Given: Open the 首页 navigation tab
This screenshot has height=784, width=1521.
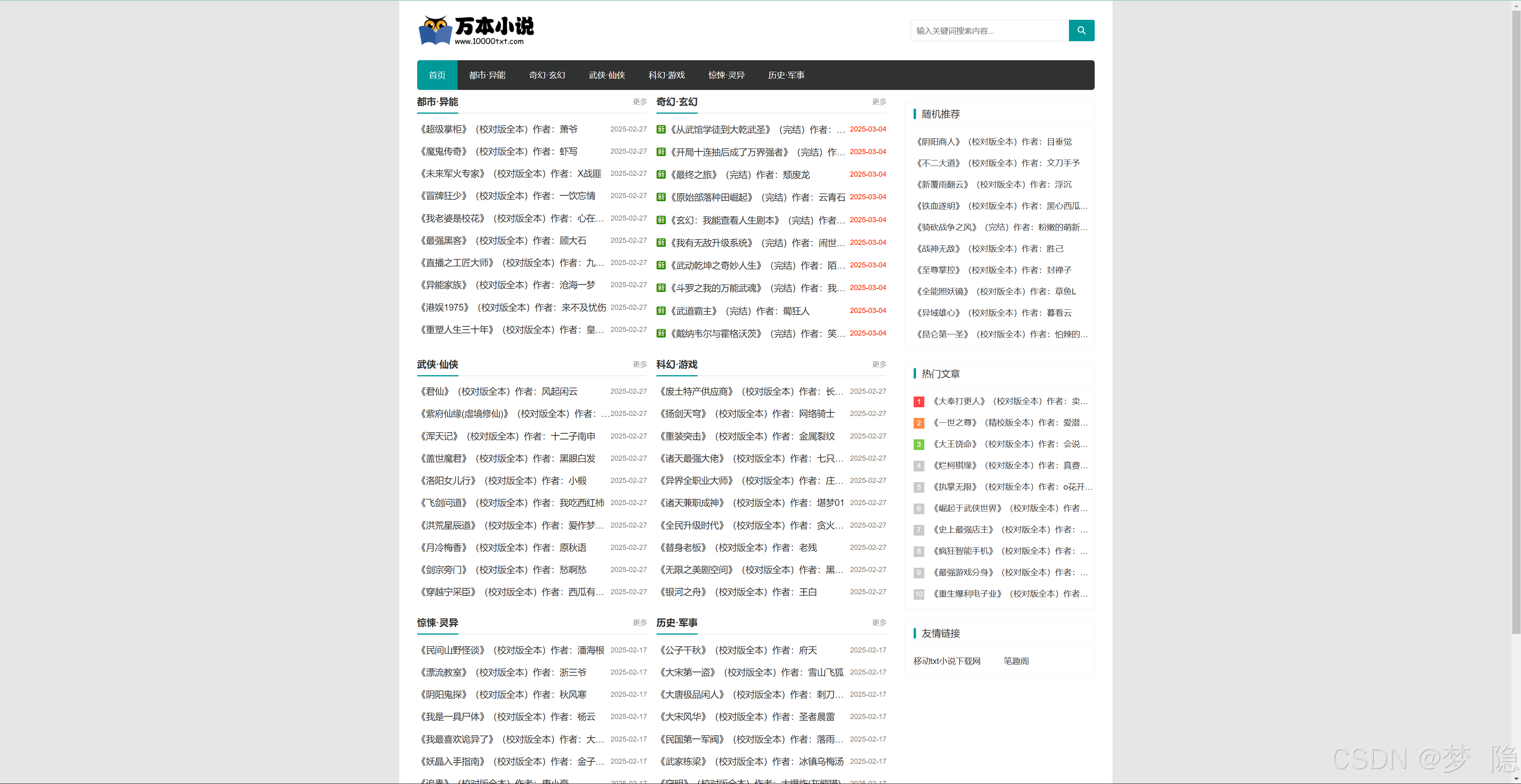Looking at the screenshot, I should click(437, 75).
